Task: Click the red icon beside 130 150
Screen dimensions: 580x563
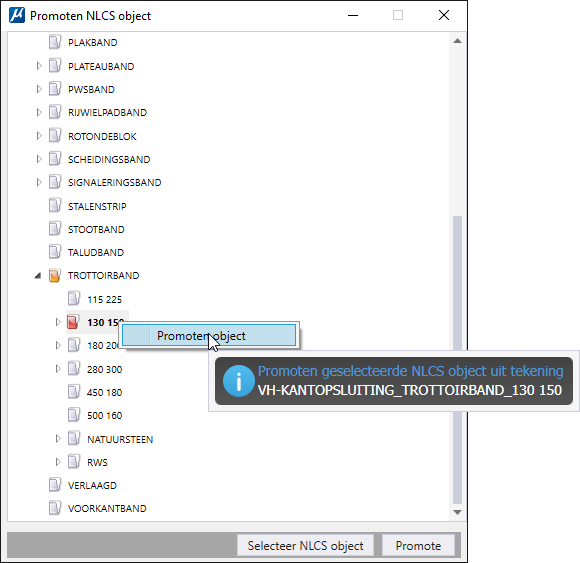Action: (x=73, y=322)
